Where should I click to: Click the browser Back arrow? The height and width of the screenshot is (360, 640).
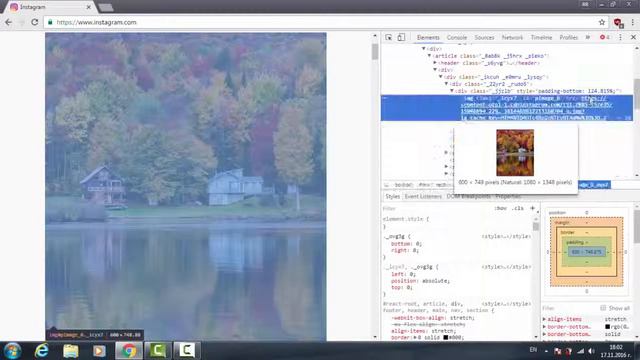tap(9, 22)
